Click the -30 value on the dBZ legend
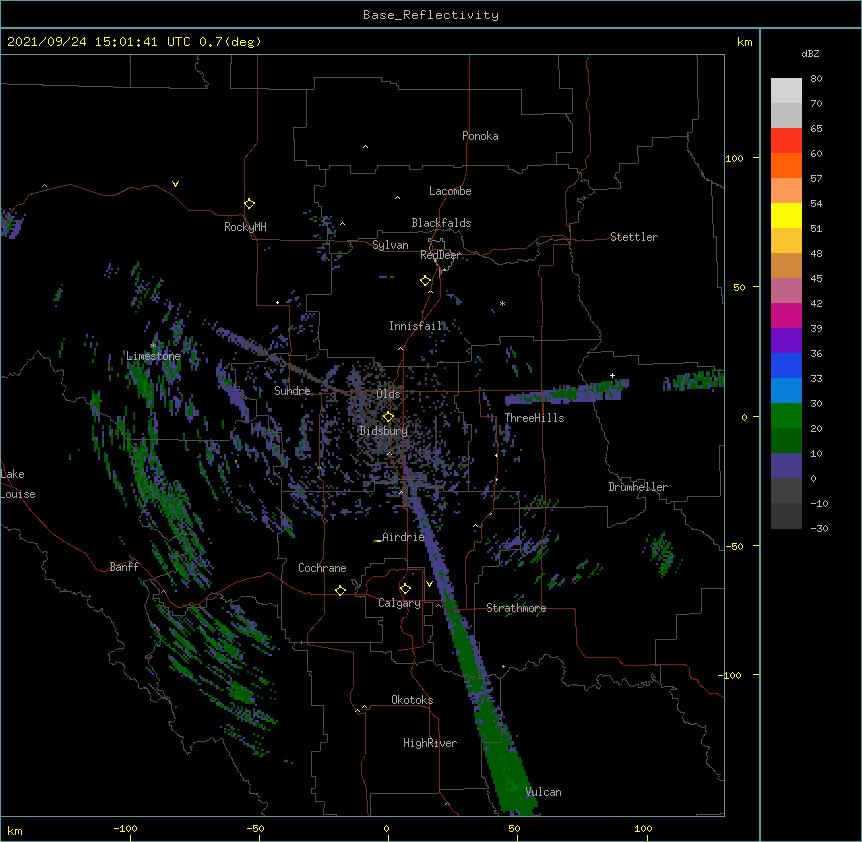 (819, 529)
